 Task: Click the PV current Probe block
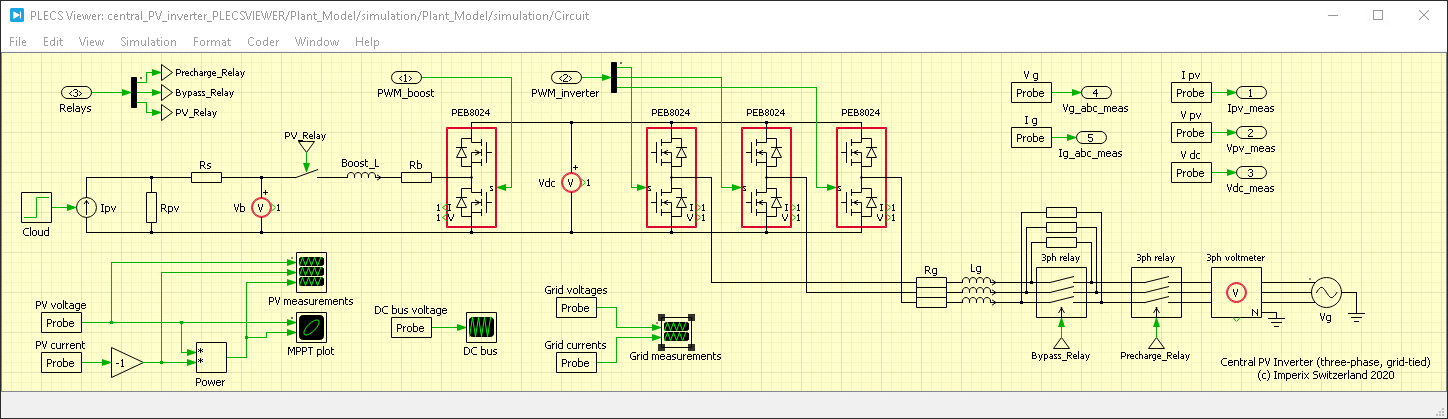(61, 363)
